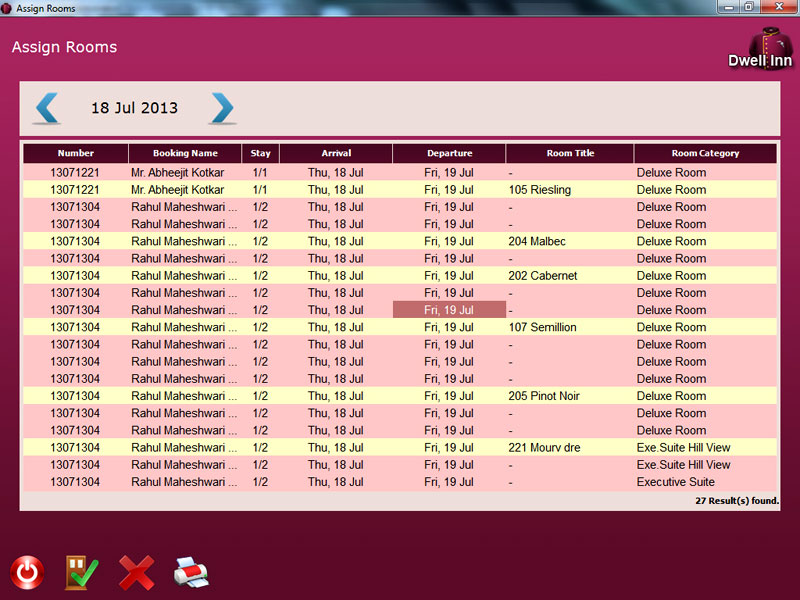800x600 pixels.
Task: Click the door with green checkmark icon
Action: pos(81,572)
